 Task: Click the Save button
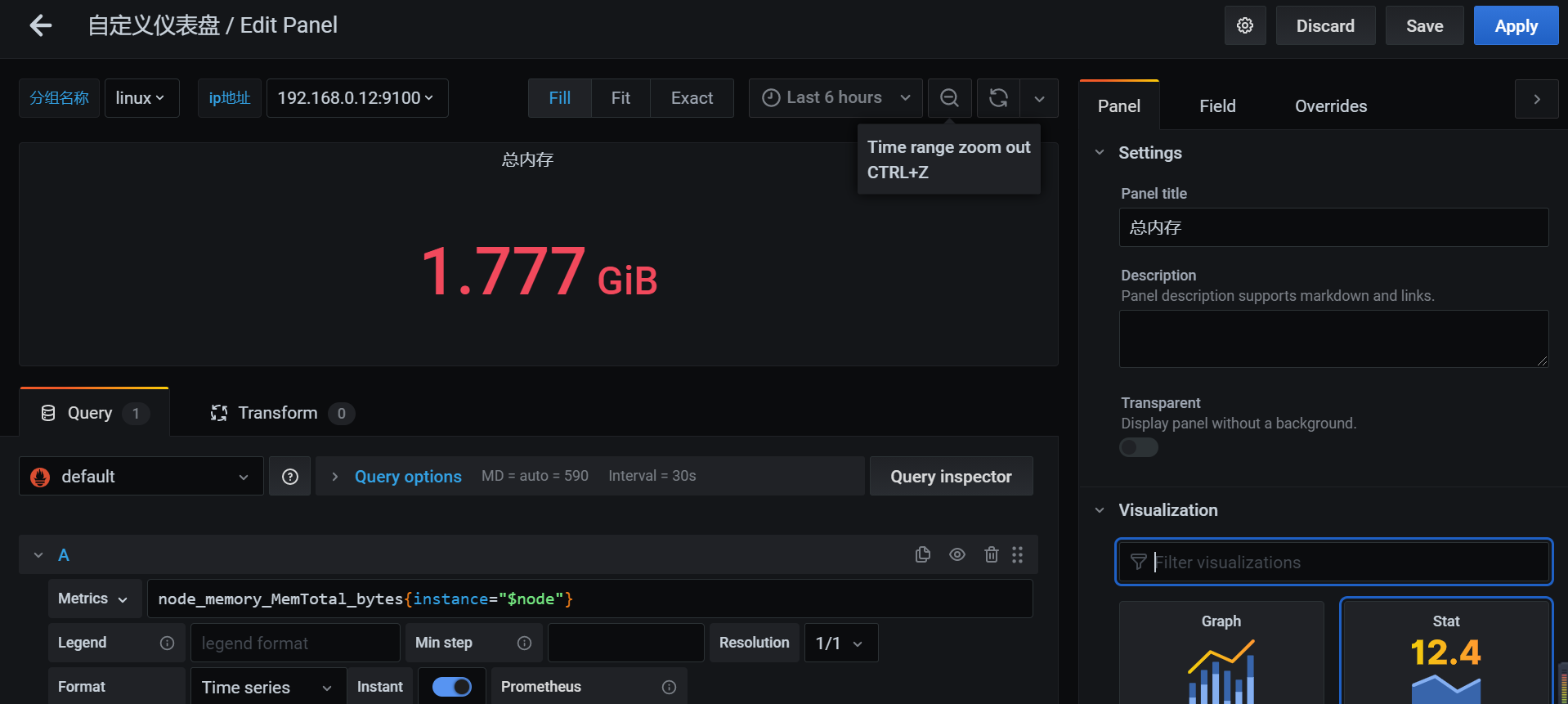1424,25
